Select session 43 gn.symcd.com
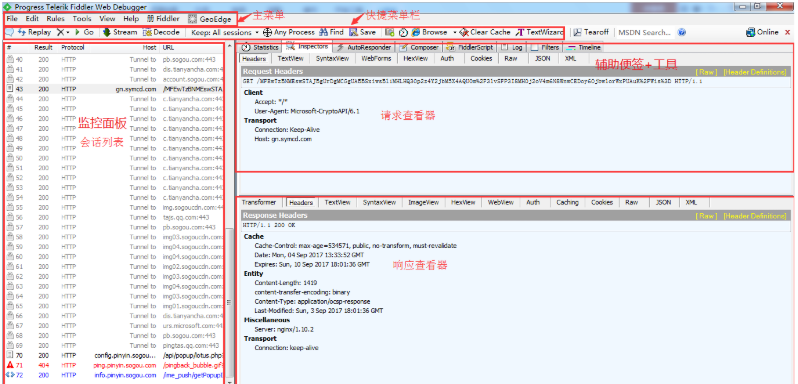 pos(115,89)
